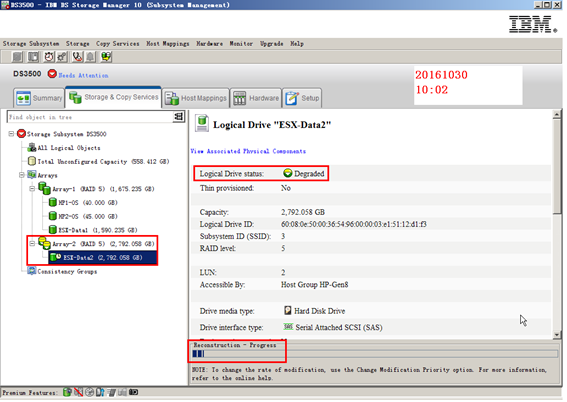Image resolution: width=567 pixels, height=402 pixels.
Task: Click the Find object in tree field
Action: pyautogui.click(x=90, y=117)
